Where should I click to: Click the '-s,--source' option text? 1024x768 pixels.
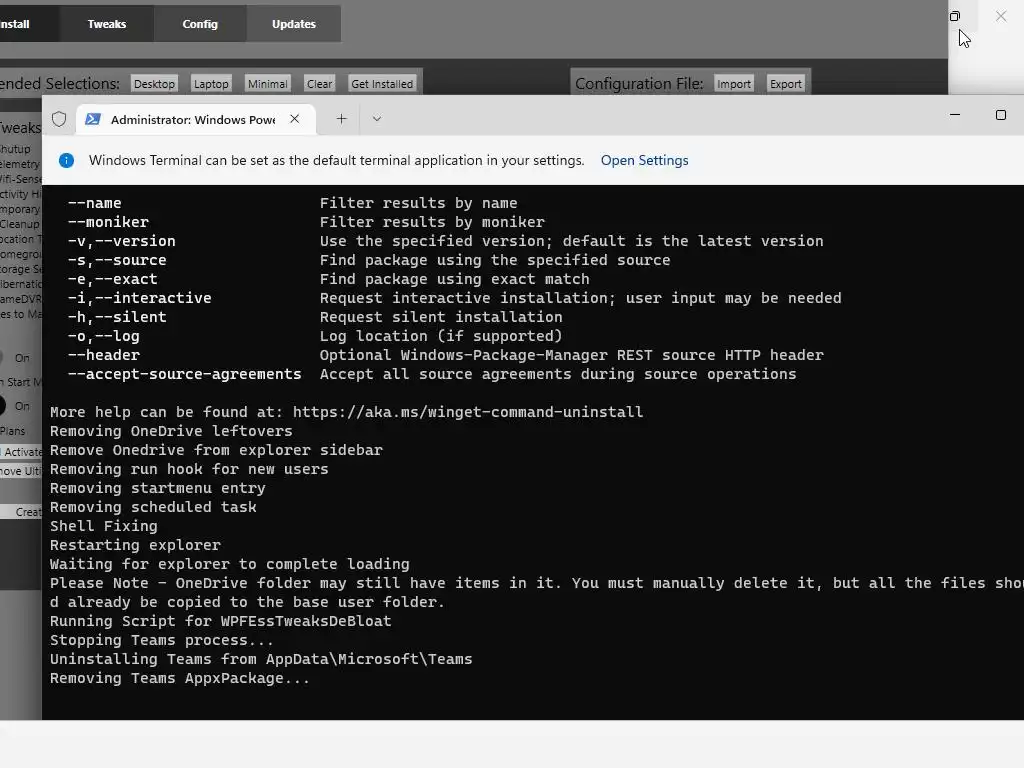(117, 260)
